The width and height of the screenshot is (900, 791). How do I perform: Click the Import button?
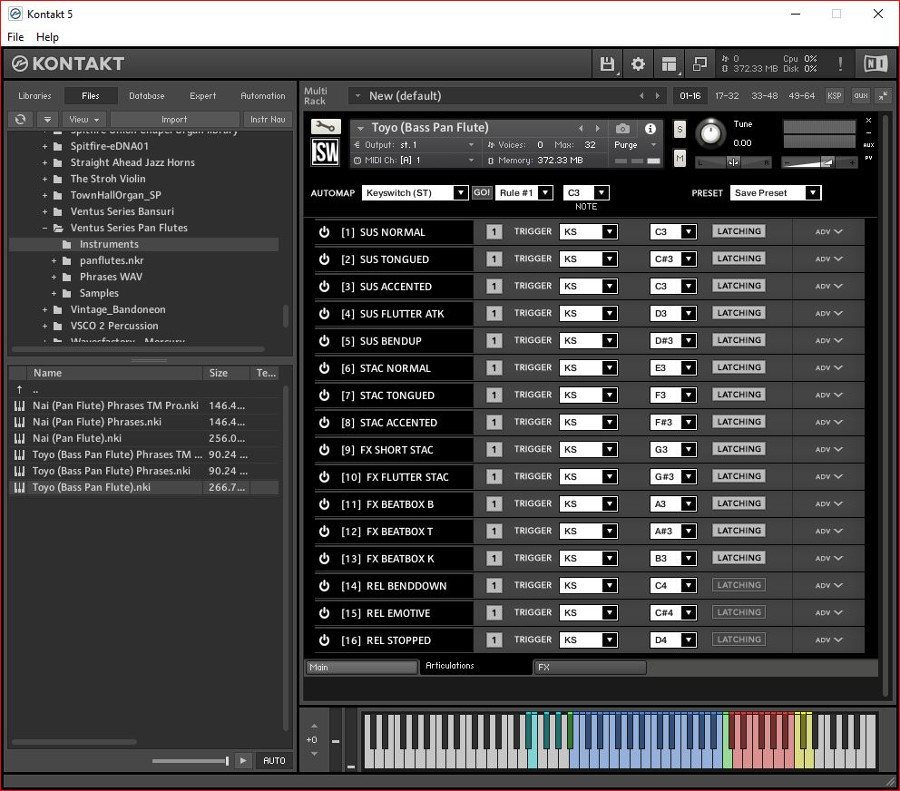point(174,119)
